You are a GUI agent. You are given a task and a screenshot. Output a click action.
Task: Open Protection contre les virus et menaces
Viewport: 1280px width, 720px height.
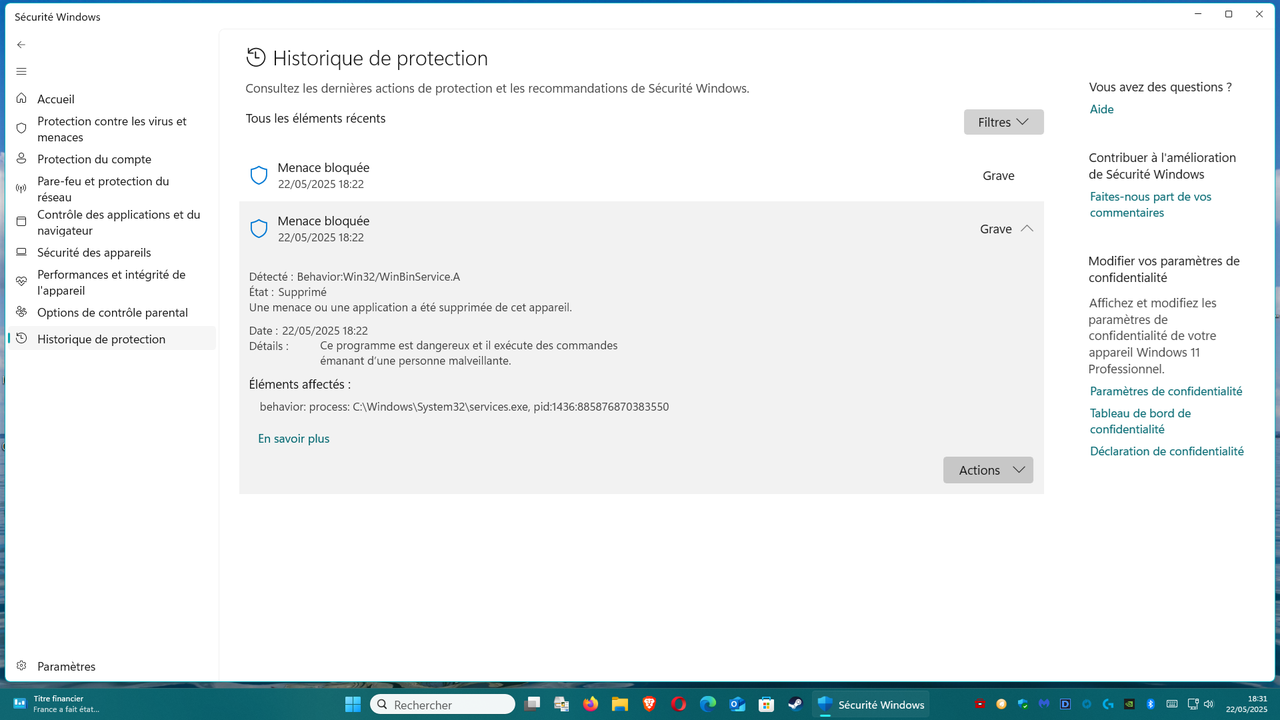click(112, 129)
